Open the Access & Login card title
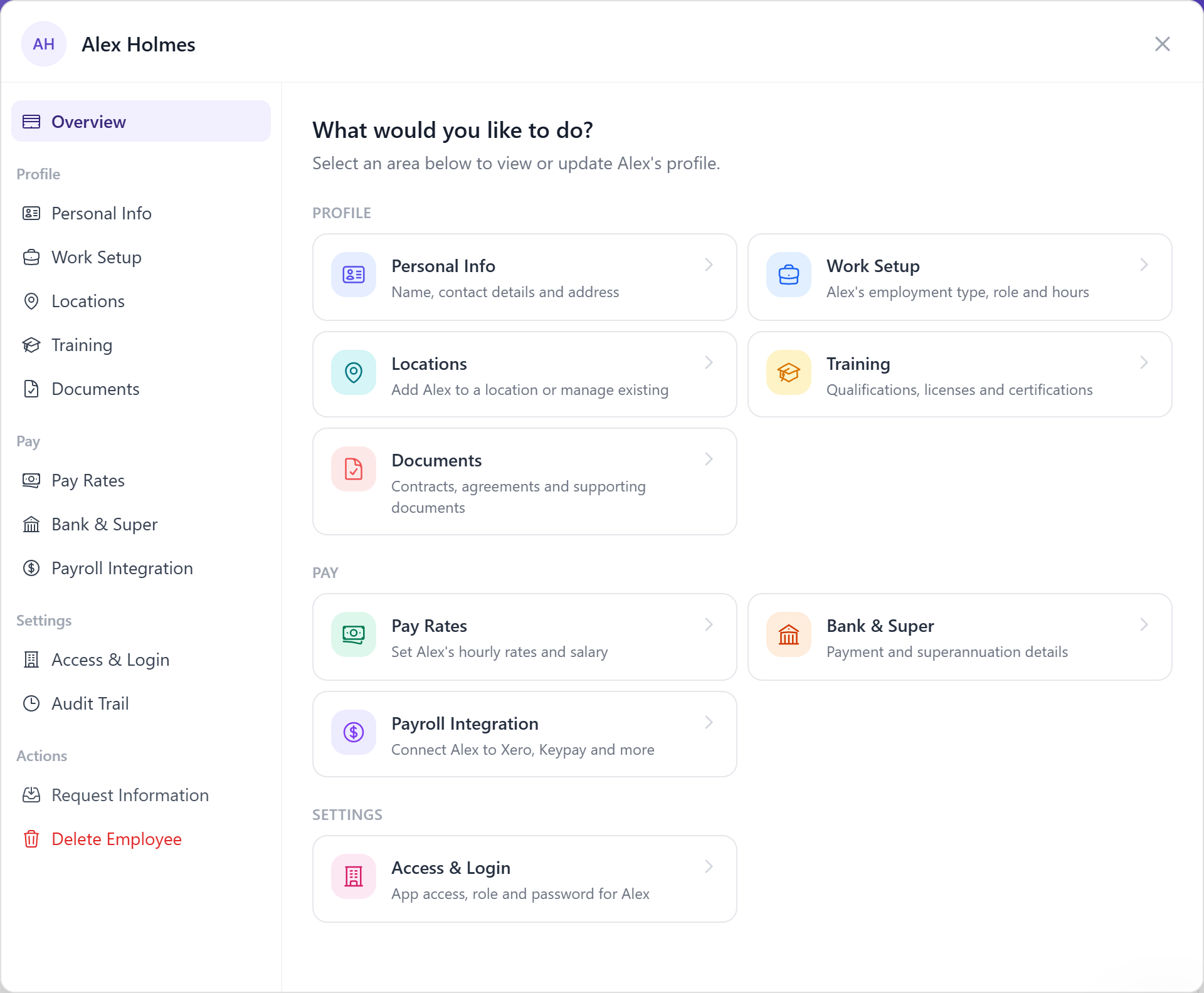Screen dimensions: 1204x993 pos(451,868)
